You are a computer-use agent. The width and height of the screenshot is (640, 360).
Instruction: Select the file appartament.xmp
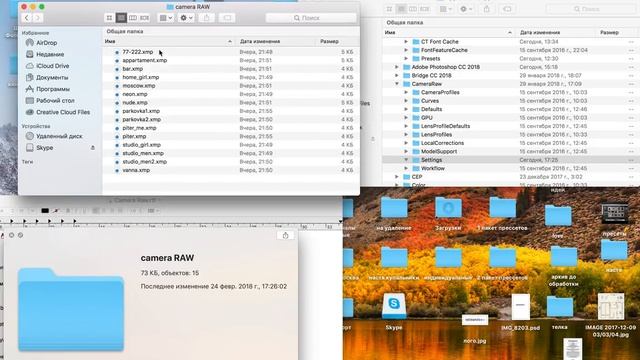[x=144, y=60]
